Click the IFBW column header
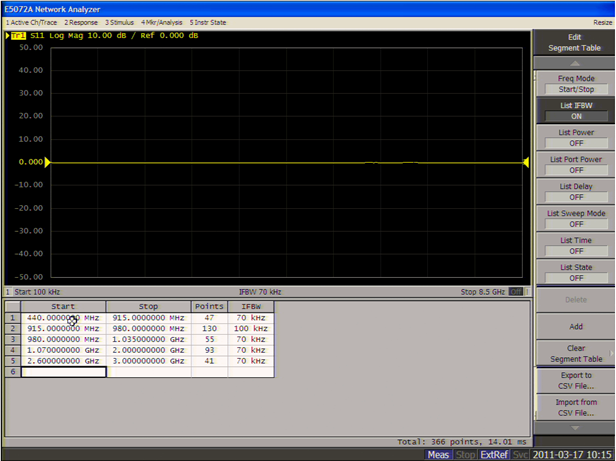Image resolution: width=616 pixels, height=461 pixels. (251, 307)
